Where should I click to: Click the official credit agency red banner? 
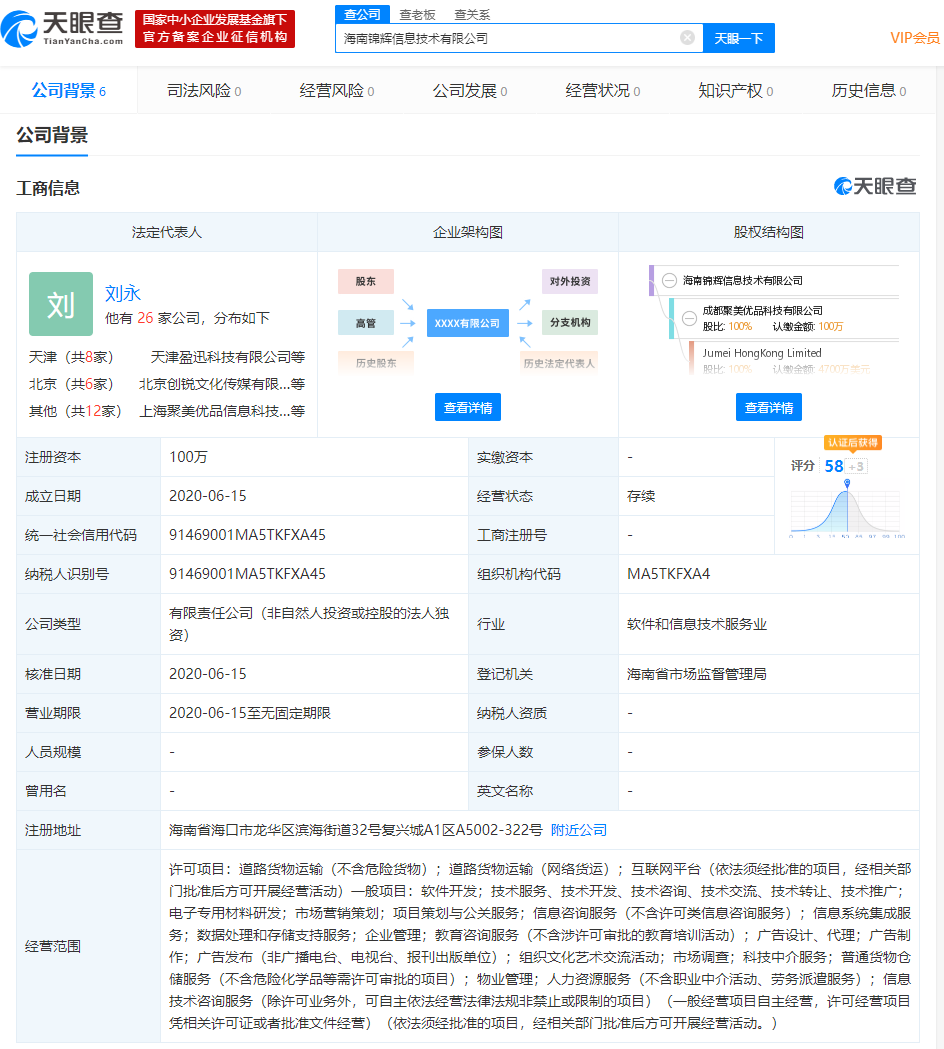(x=215, y=29)
